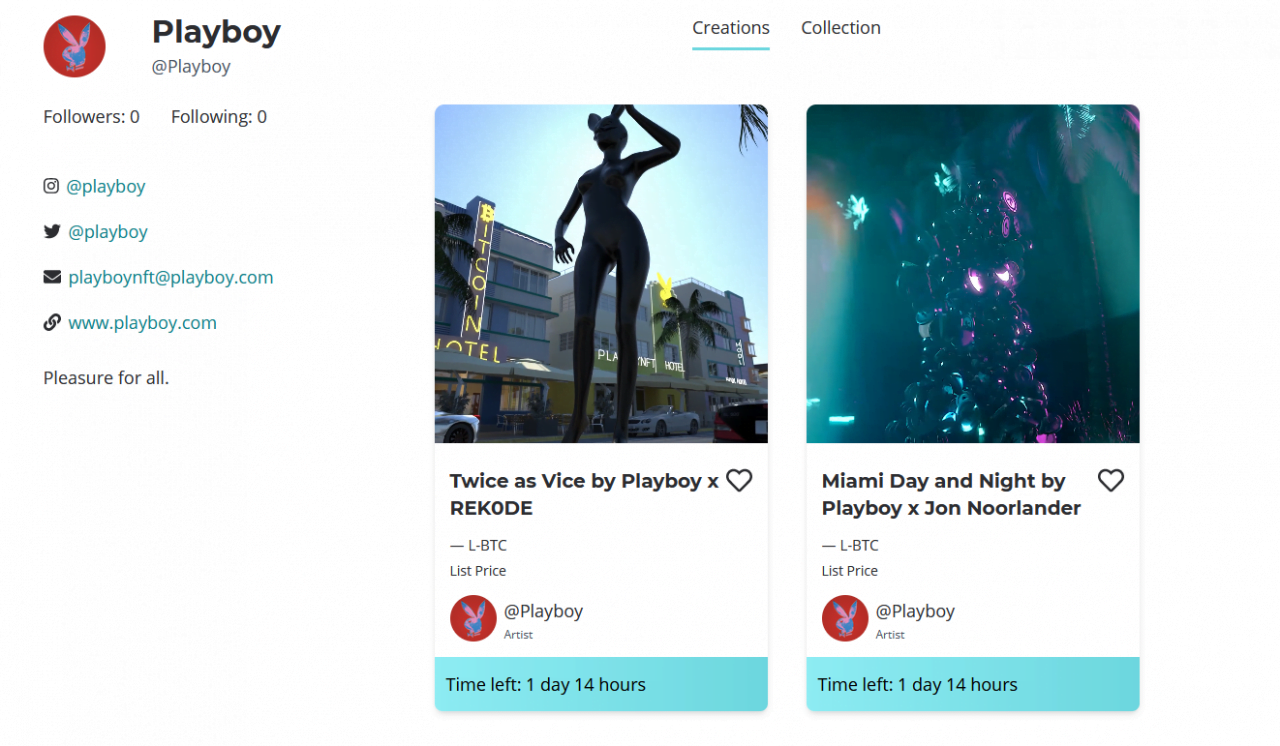Click the Twice as Vice by Playboy title
The width and height of the screenshot is (1280, 746).
(x=584, y=494)
